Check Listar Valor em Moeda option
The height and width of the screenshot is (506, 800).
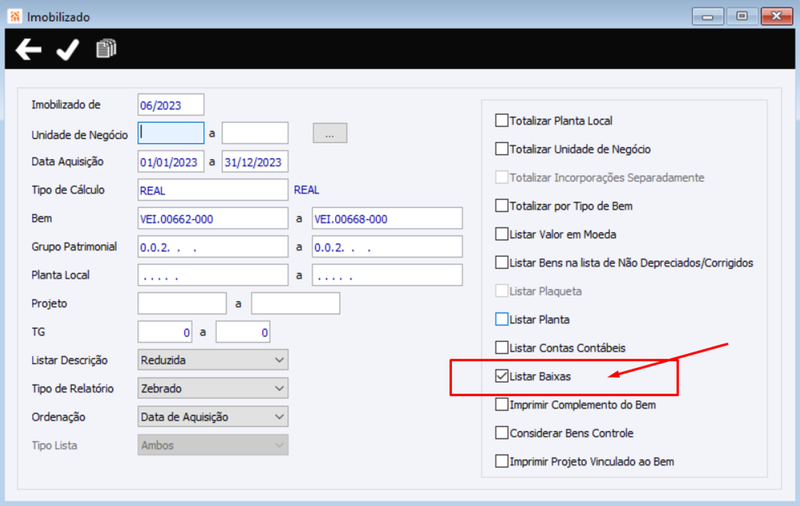click(x=502, y=234)
